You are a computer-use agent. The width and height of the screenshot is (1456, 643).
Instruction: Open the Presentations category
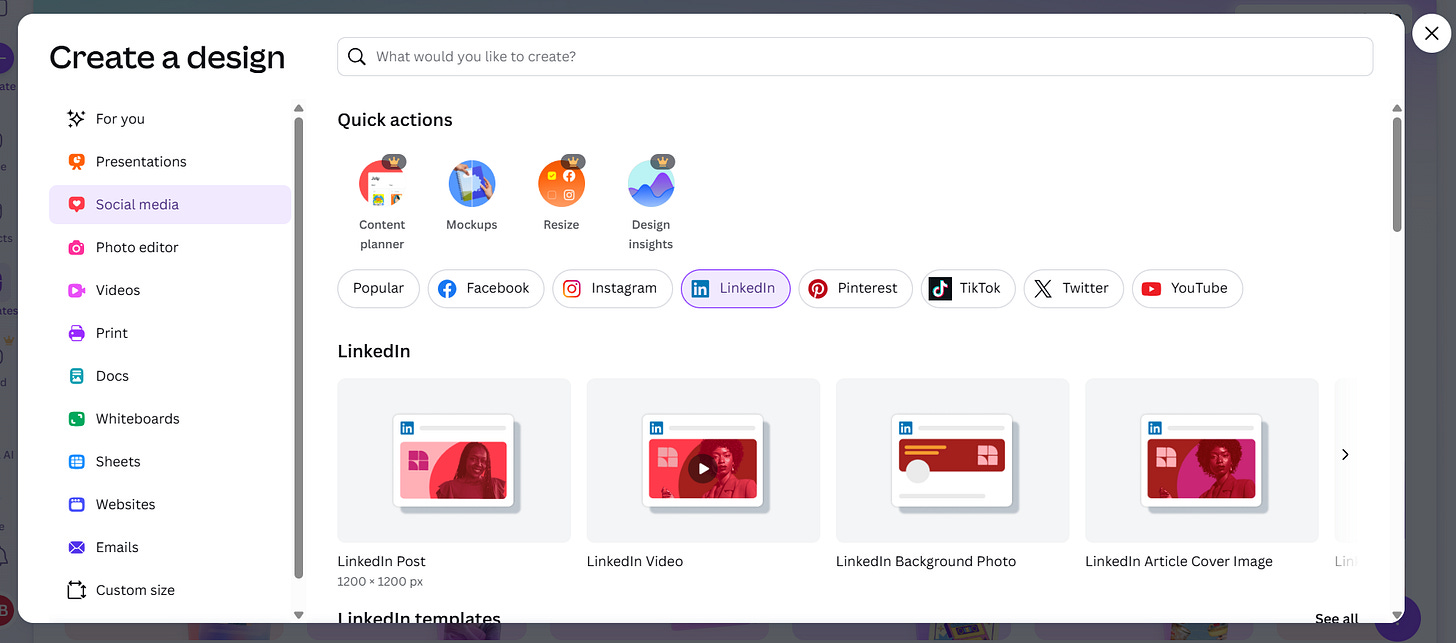pyautogui.click(x=170, y=162)
